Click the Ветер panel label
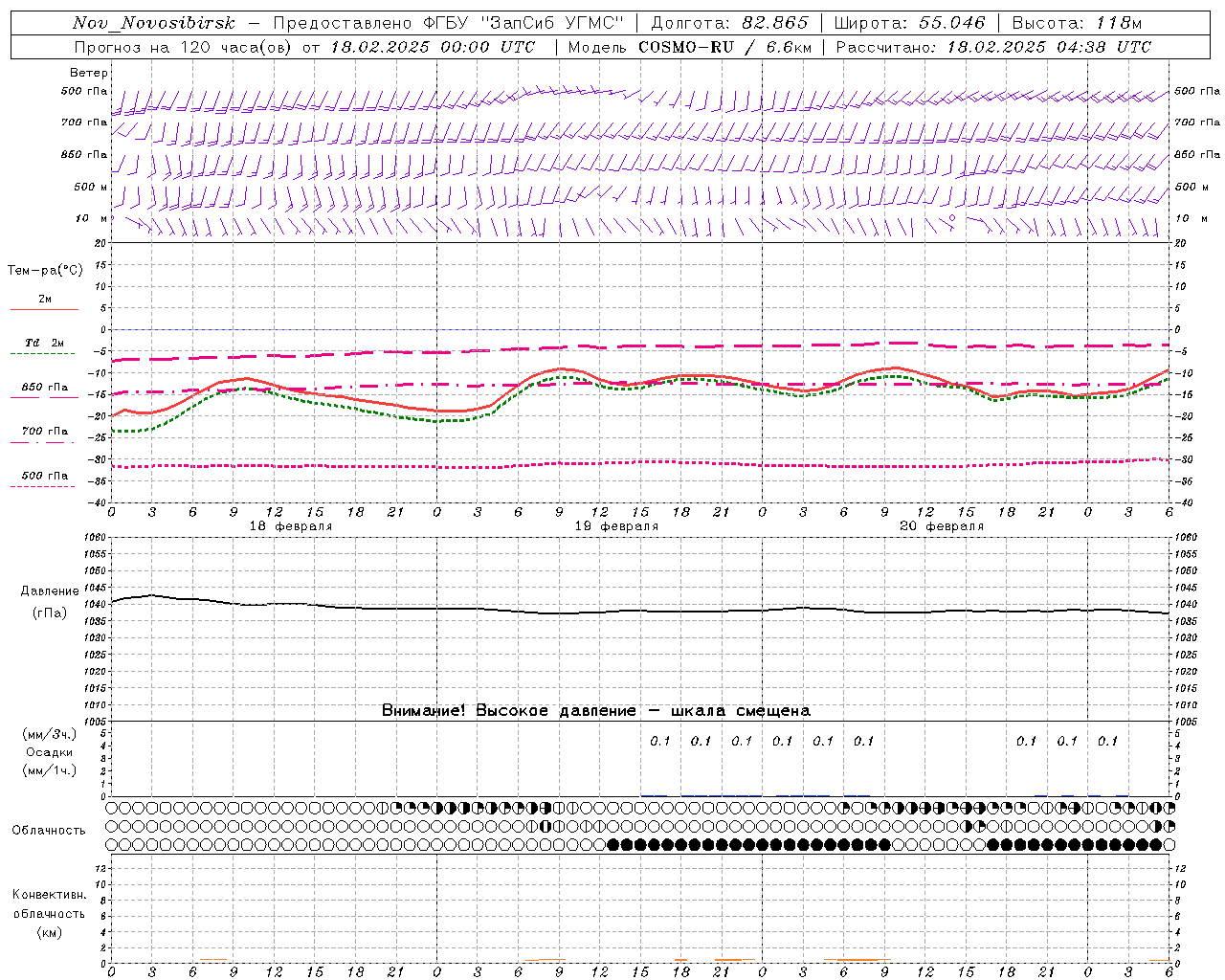 point(89,73)
